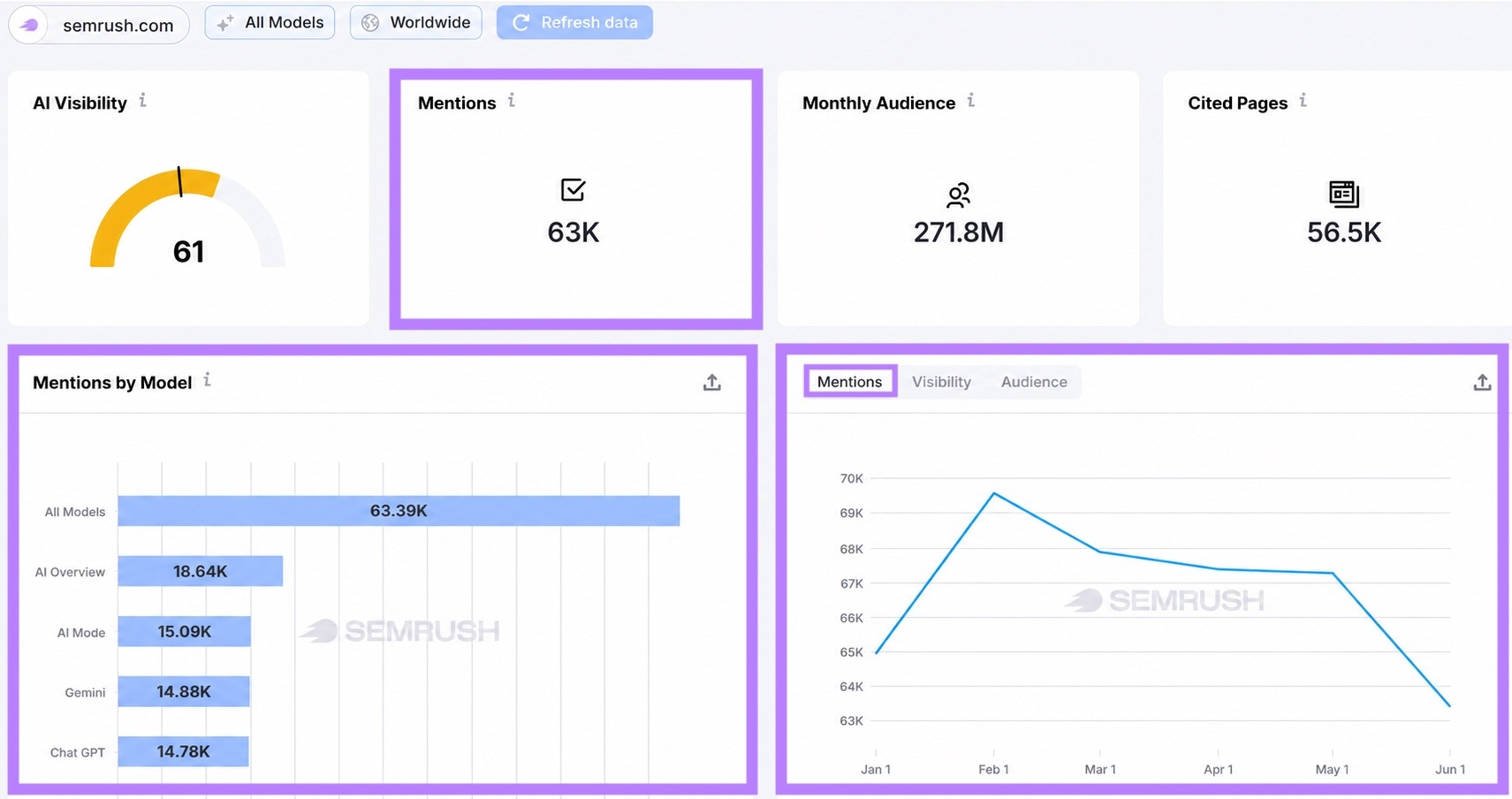The height and width of the screenshot is (799, 1512).
Task: Show info tooltip for AI Visibility
Action: [x=142, y=101]
